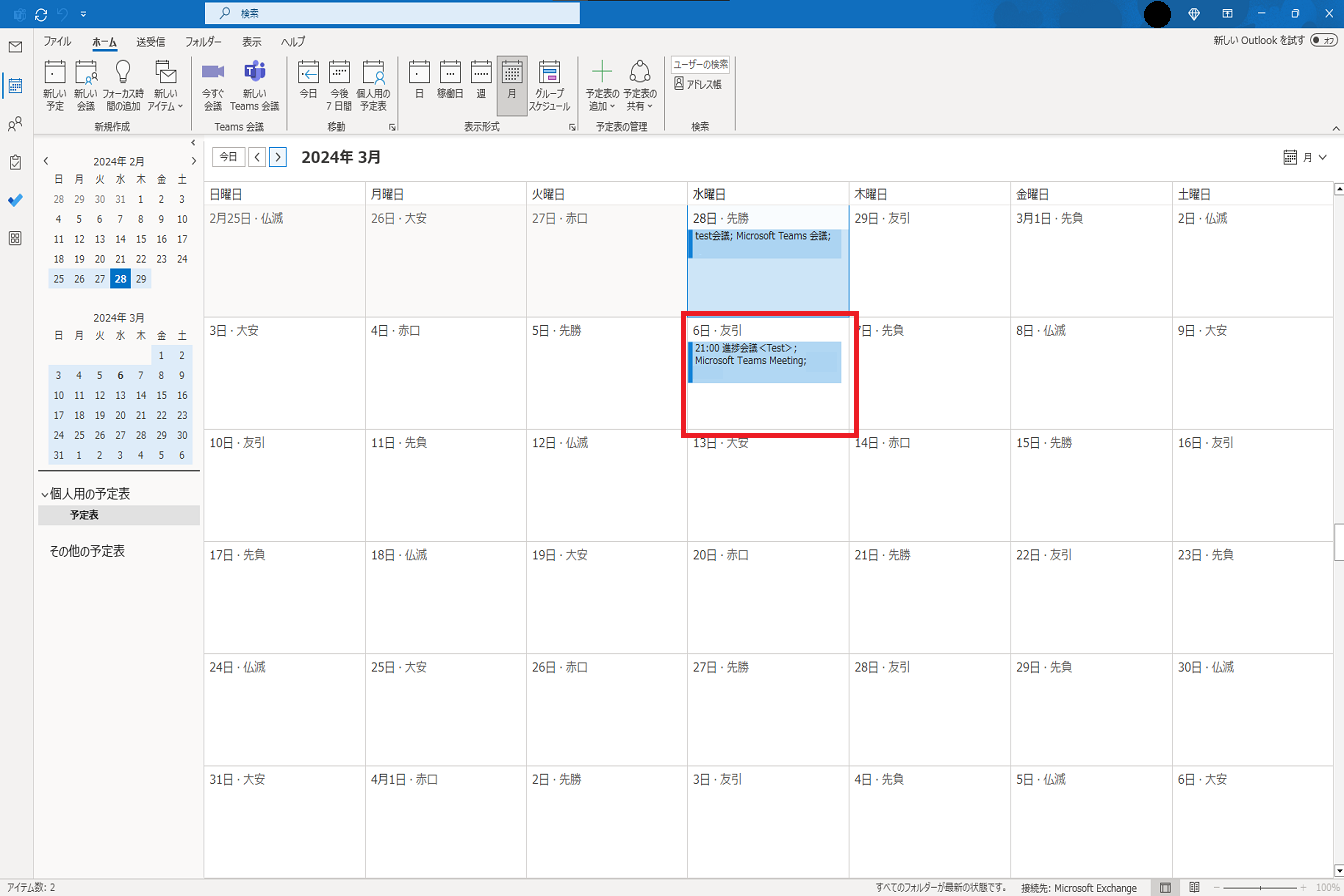This screenshot has width=1344, height=896.
Task: Open the 月 view dropdown at top right
Action: pos(1304,157)
